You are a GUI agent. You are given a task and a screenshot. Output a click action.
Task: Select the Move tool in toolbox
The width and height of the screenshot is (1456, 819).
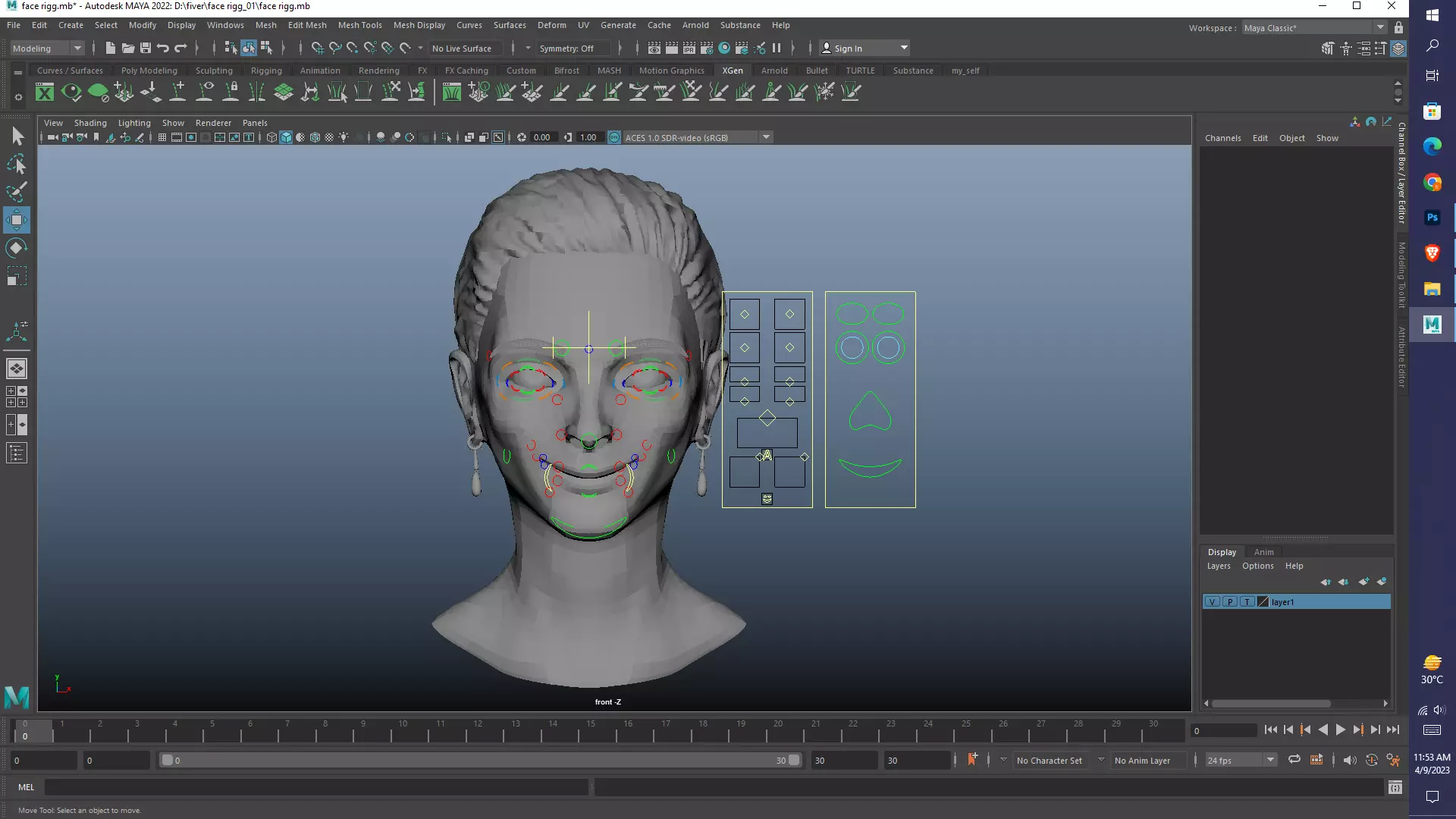tap(17, 220)
